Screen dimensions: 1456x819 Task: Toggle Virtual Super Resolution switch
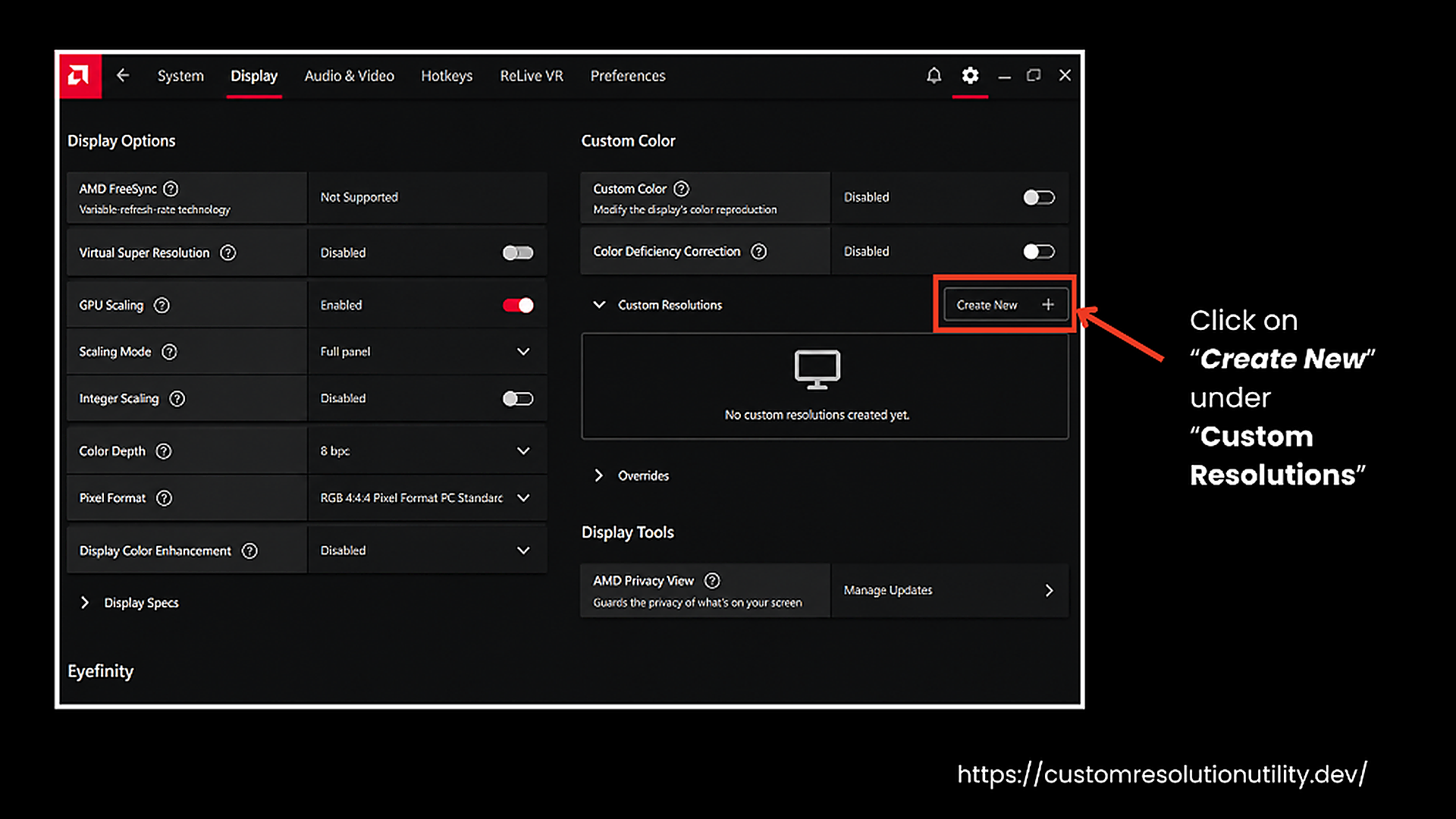518,253
